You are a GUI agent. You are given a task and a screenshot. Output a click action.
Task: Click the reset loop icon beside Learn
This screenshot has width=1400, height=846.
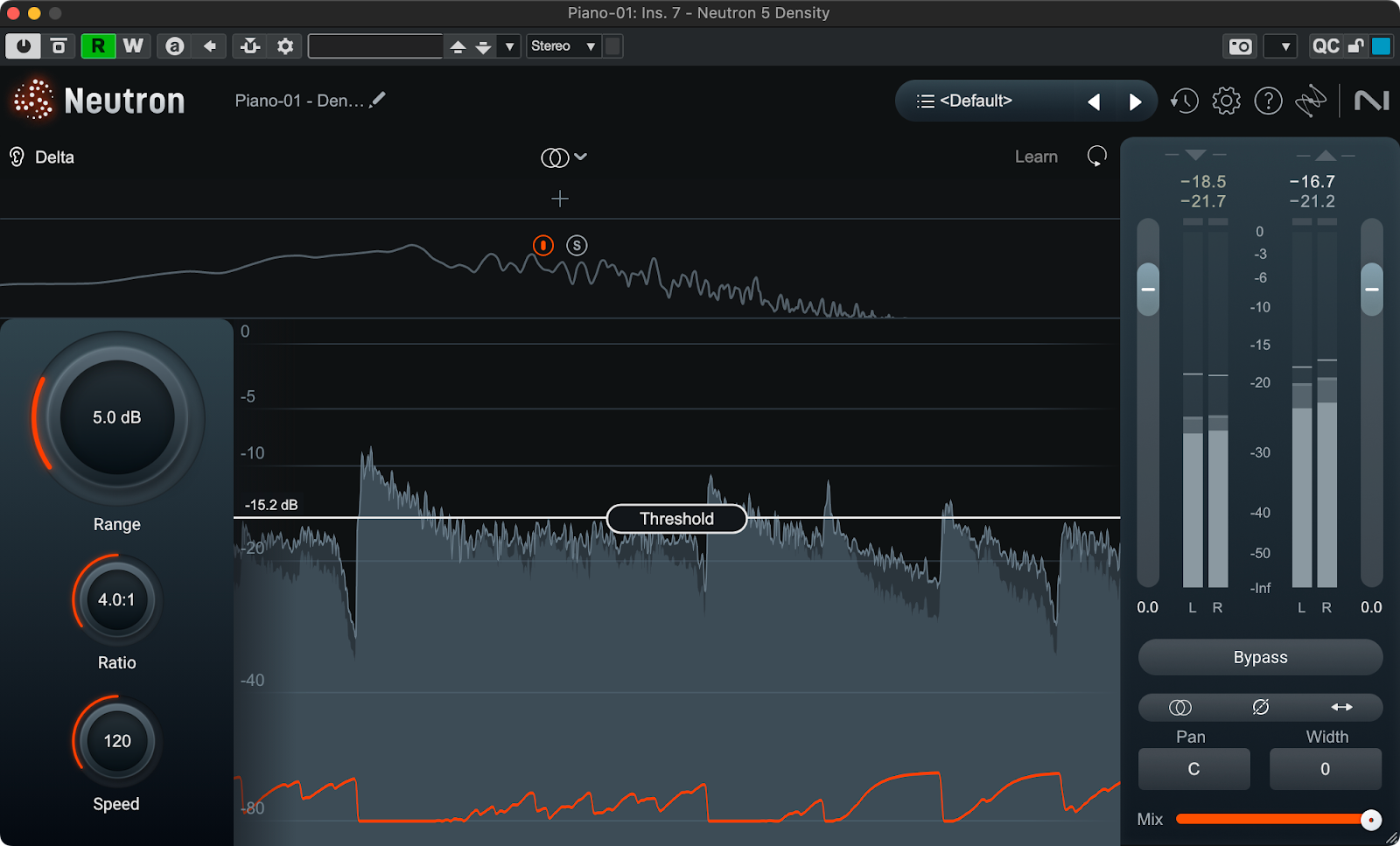1096,157
